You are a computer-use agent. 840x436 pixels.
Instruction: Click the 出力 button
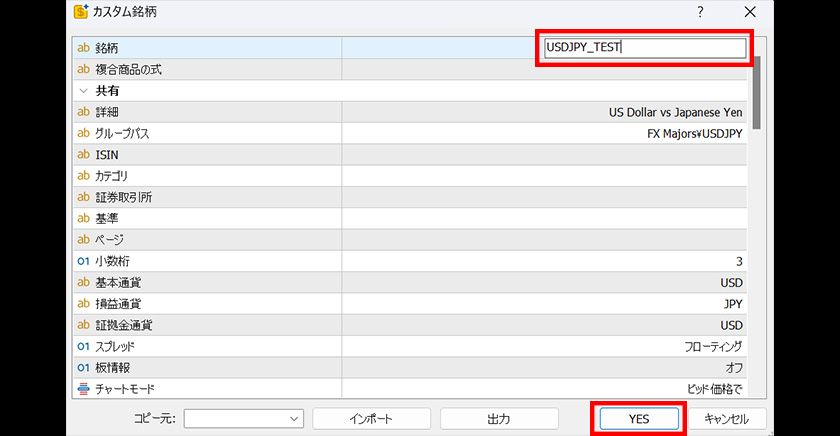[498, 419]
